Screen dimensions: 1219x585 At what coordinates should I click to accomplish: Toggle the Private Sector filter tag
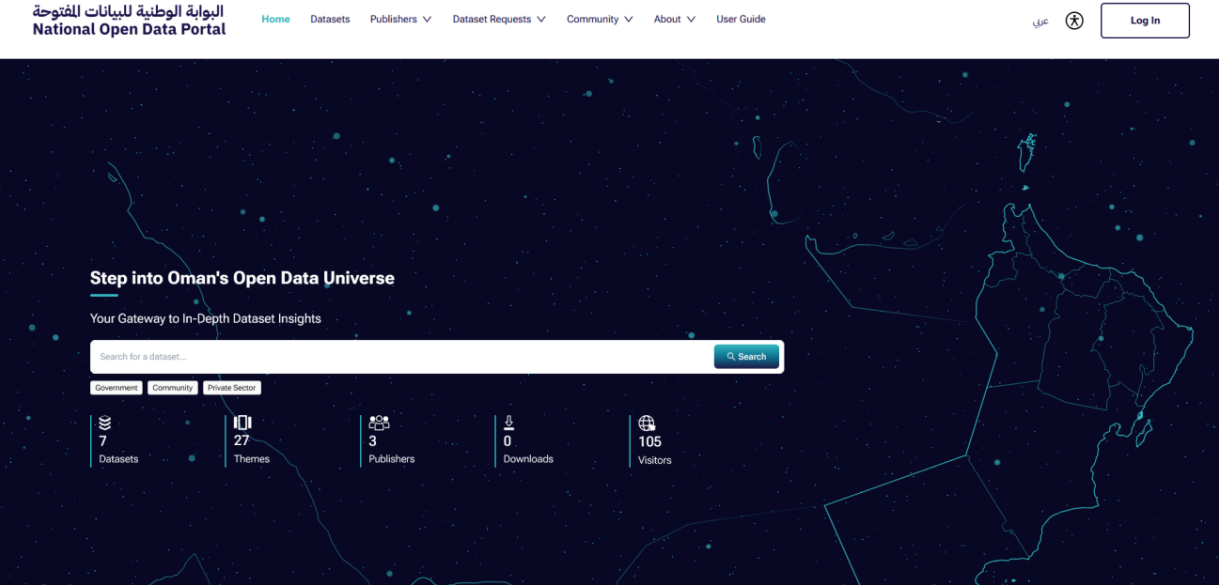tap(232, 388)
